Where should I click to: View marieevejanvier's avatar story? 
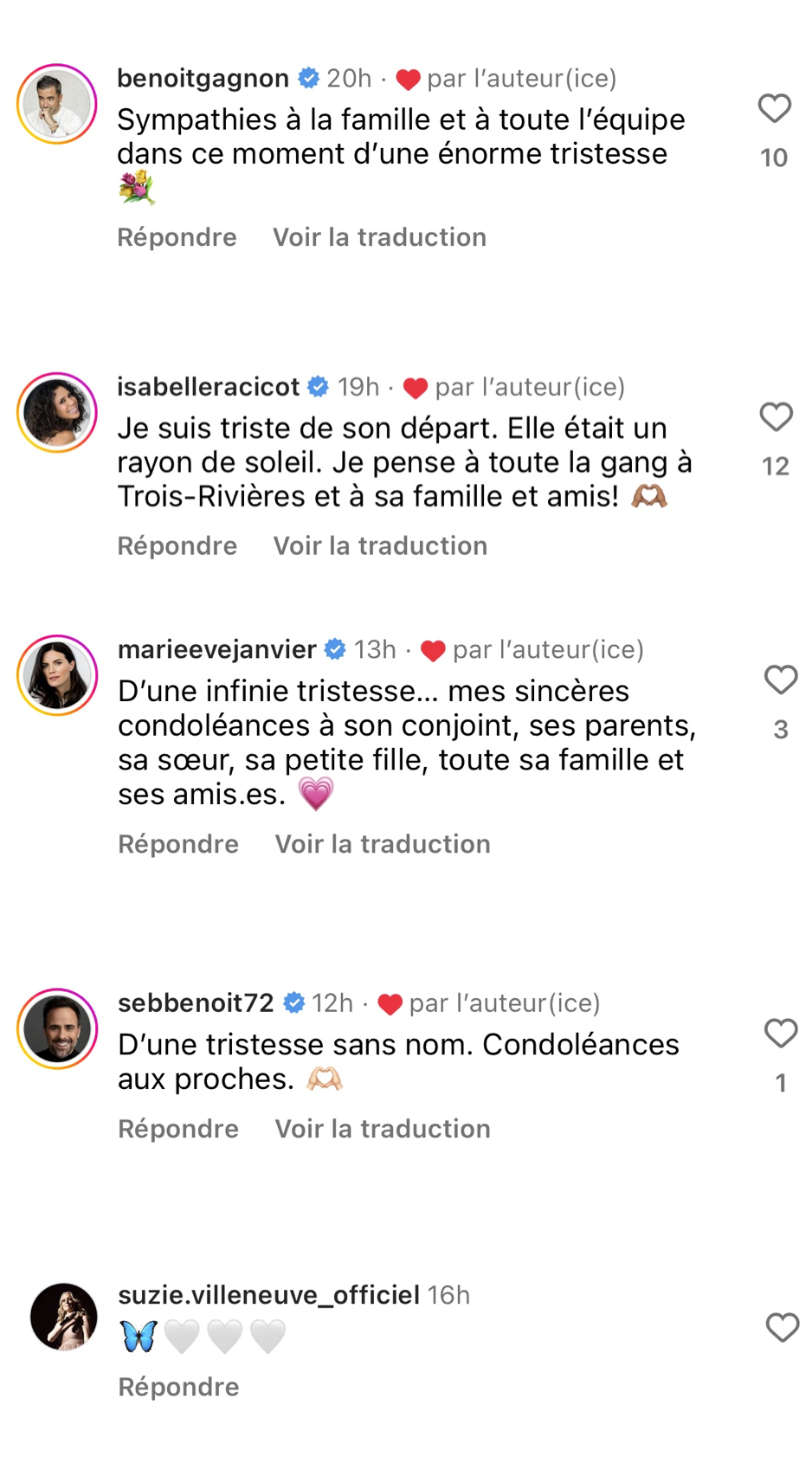point(57,676)
